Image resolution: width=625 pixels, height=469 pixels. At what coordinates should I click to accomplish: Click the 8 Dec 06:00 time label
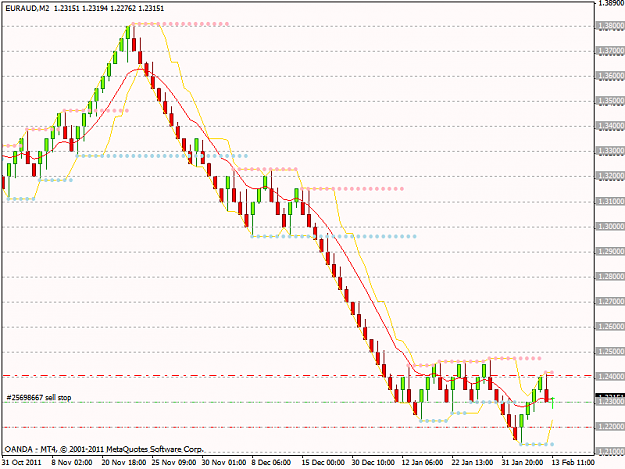coord(271,462)
